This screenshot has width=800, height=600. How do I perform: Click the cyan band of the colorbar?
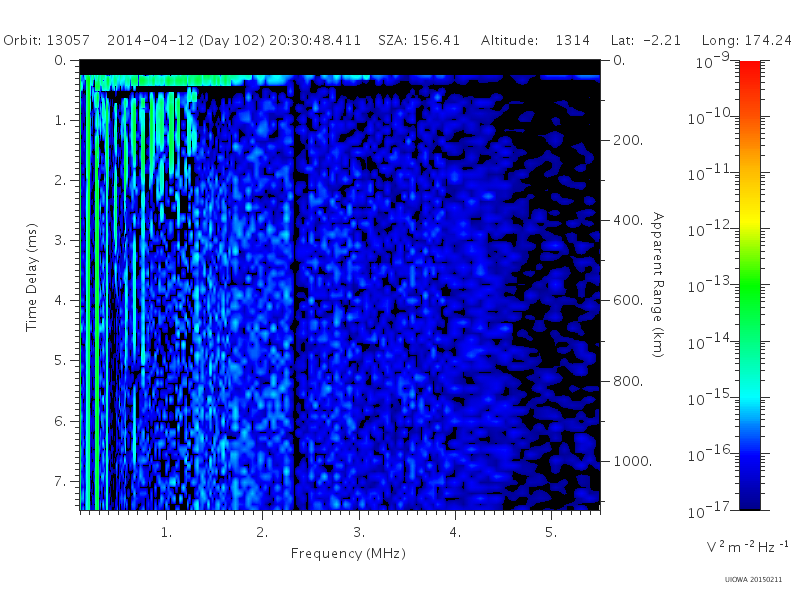pos(750,395)
